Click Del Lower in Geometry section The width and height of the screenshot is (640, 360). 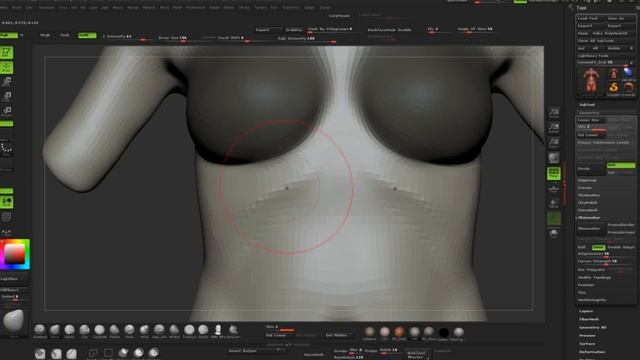point(591,135)
